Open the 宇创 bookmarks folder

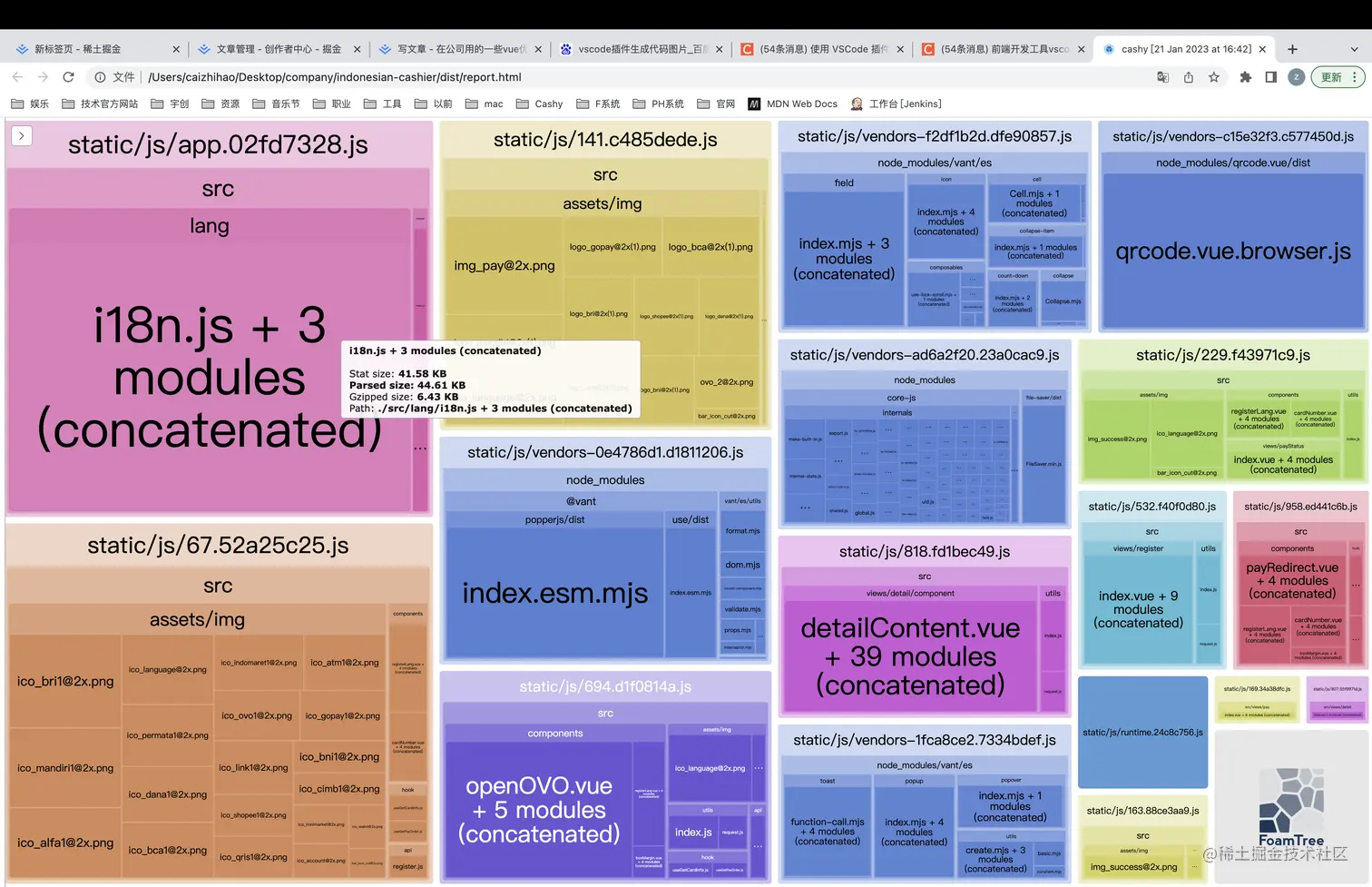click(170, 103)
